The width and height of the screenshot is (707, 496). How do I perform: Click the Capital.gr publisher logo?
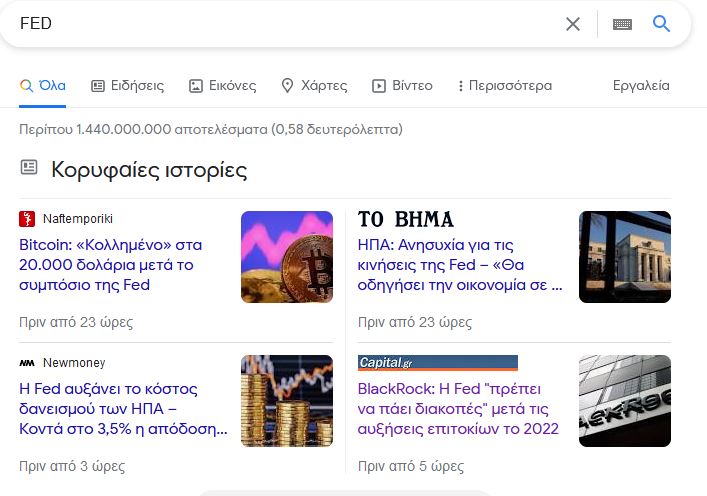point(437,363)
